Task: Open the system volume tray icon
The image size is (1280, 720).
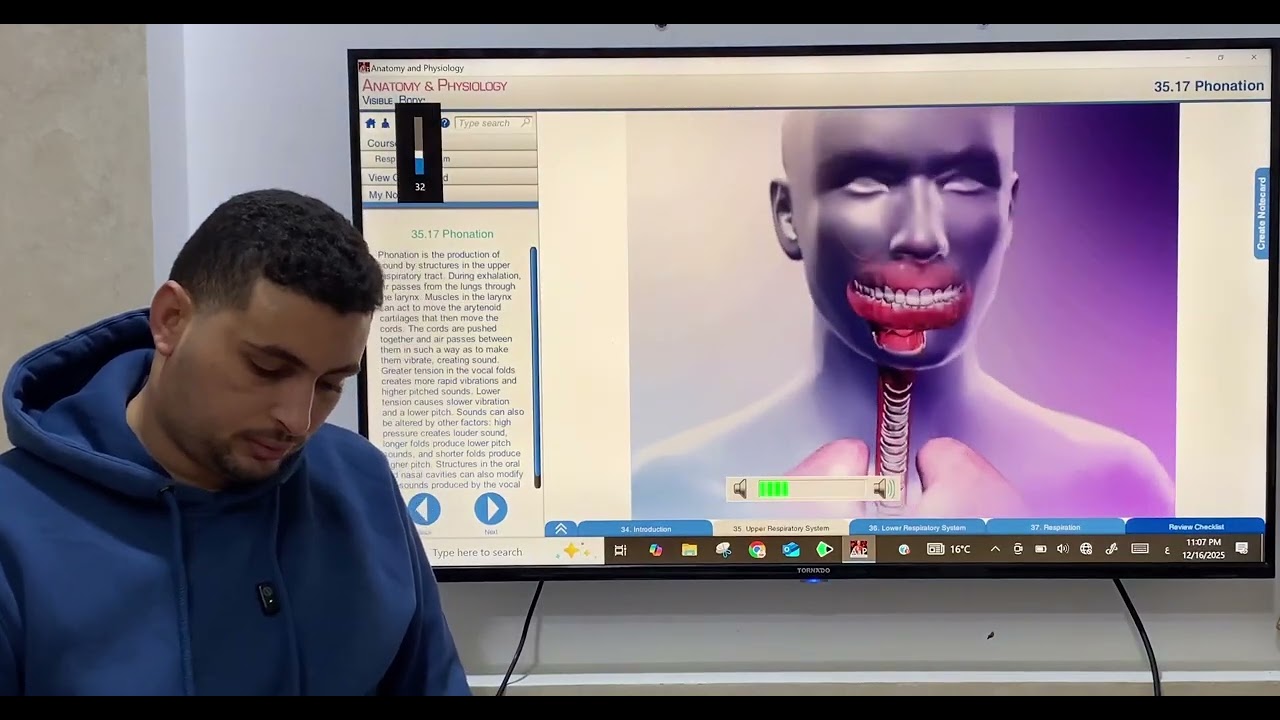Action: 1063,549
